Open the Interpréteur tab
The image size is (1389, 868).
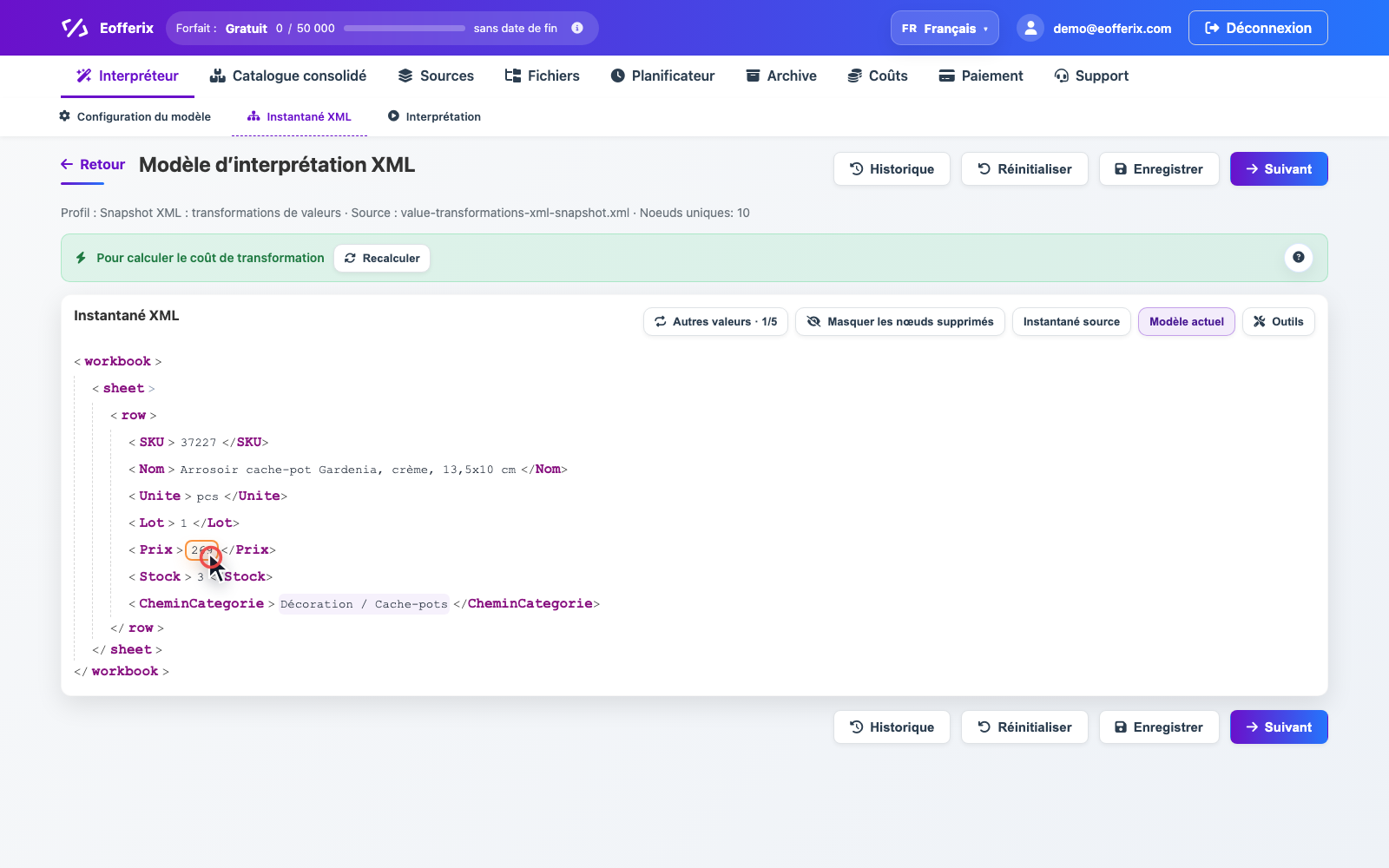click(128, 76)
